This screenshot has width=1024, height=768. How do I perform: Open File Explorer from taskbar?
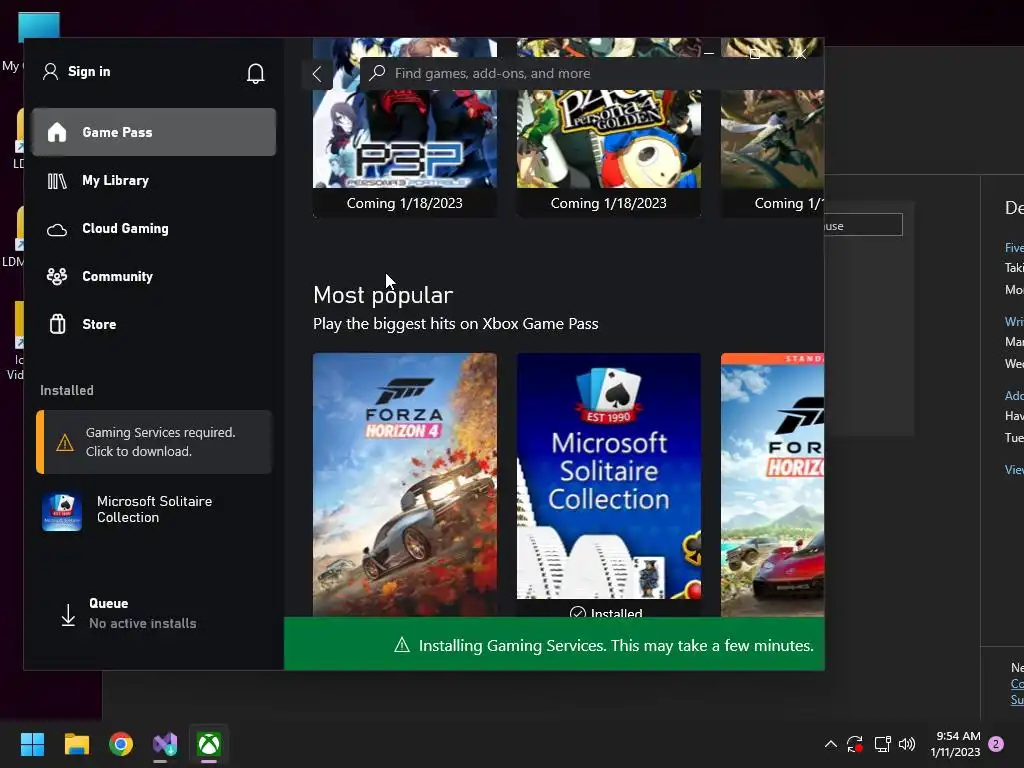[x=76, y=744]
